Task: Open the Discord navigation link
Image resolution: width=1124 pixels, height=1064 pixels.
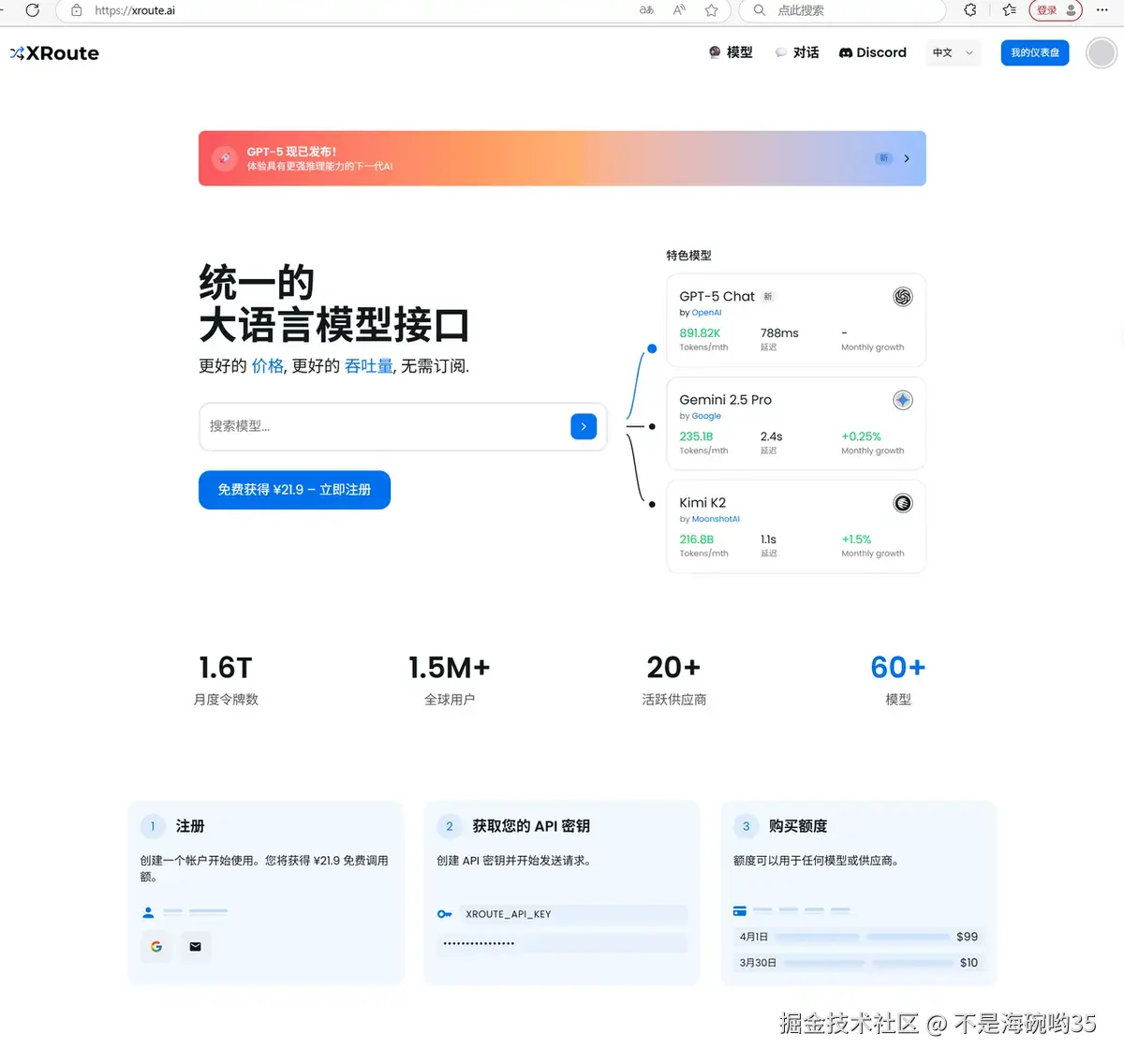Action: (x=873, y=52)
